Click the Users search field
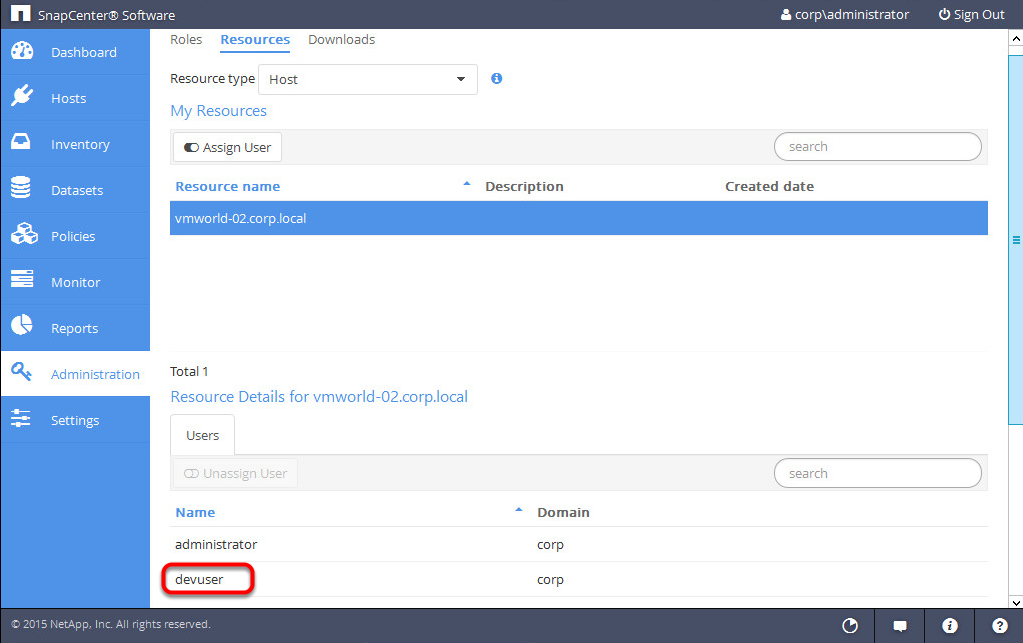The width and height of the screenshot is (1023, 643). point(878,473)
